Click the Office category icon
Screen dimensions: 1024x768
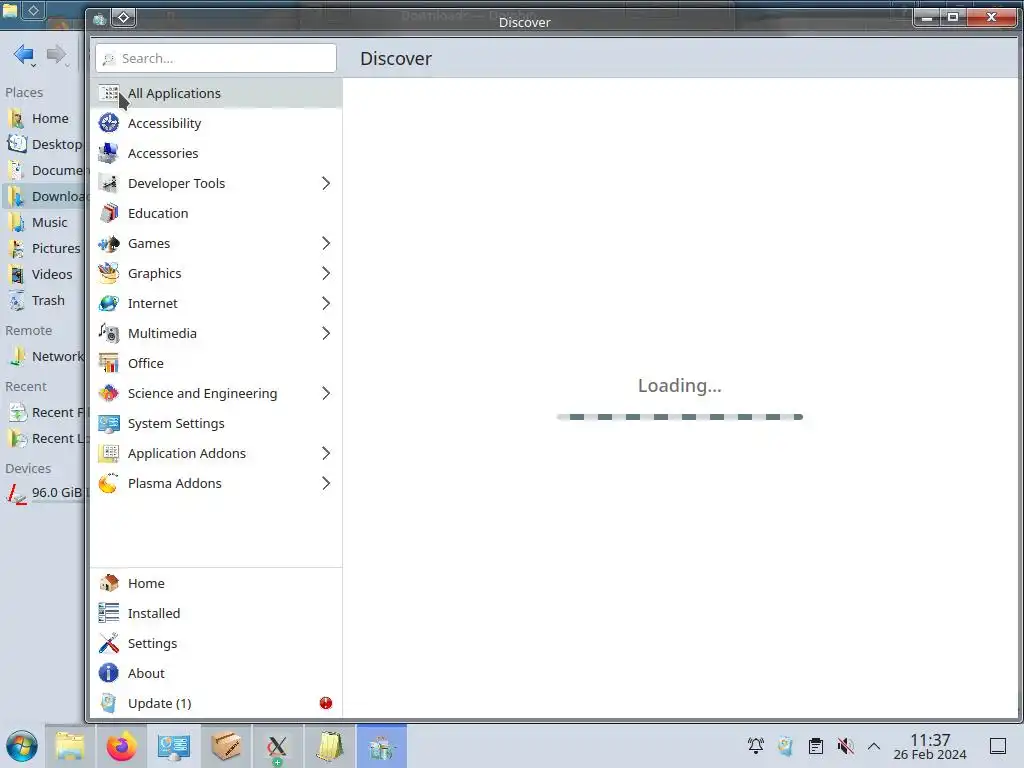click(x=108, y=364)
